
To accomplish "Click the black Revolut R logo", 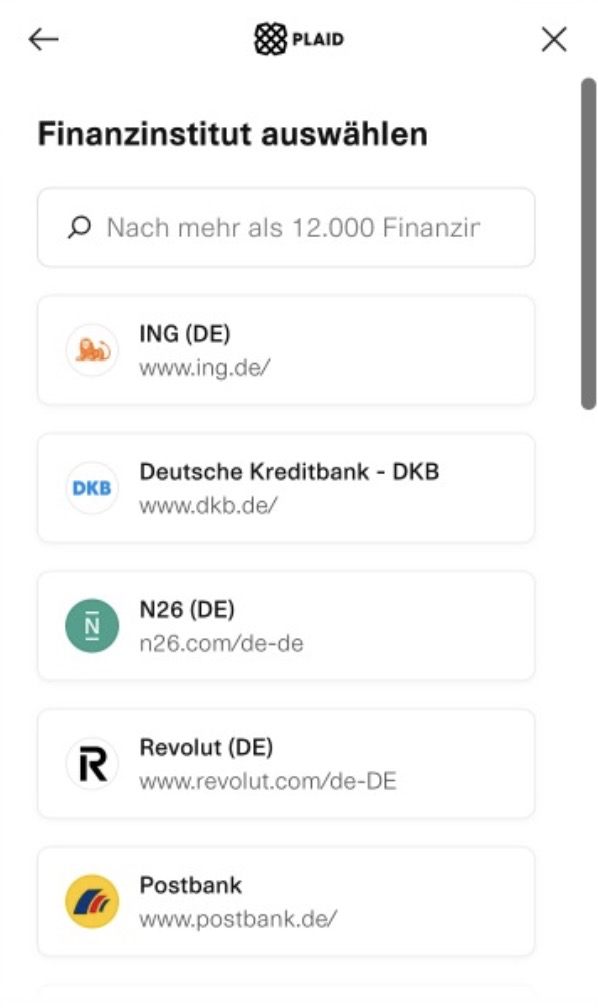I will 92,764.
